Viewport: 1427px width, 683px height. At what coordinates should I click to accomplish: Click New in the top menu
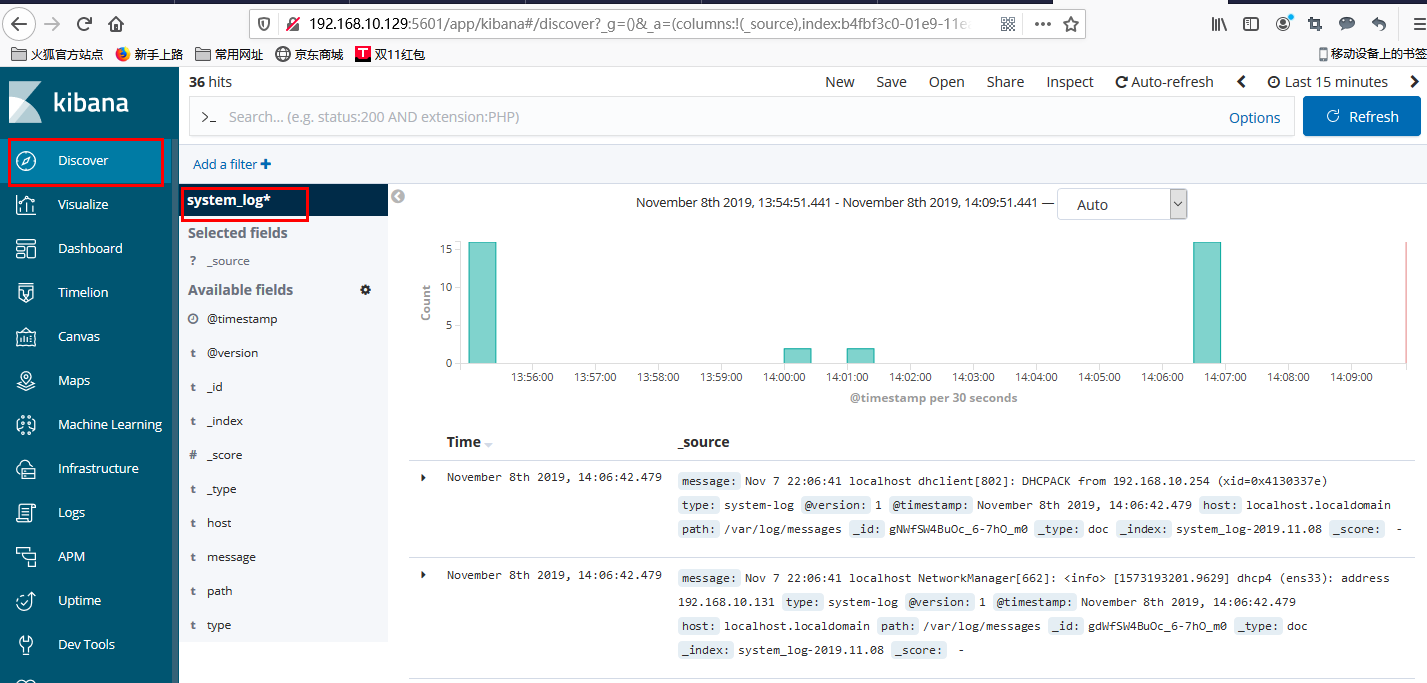pyautogui.click(x=840, y=82)
